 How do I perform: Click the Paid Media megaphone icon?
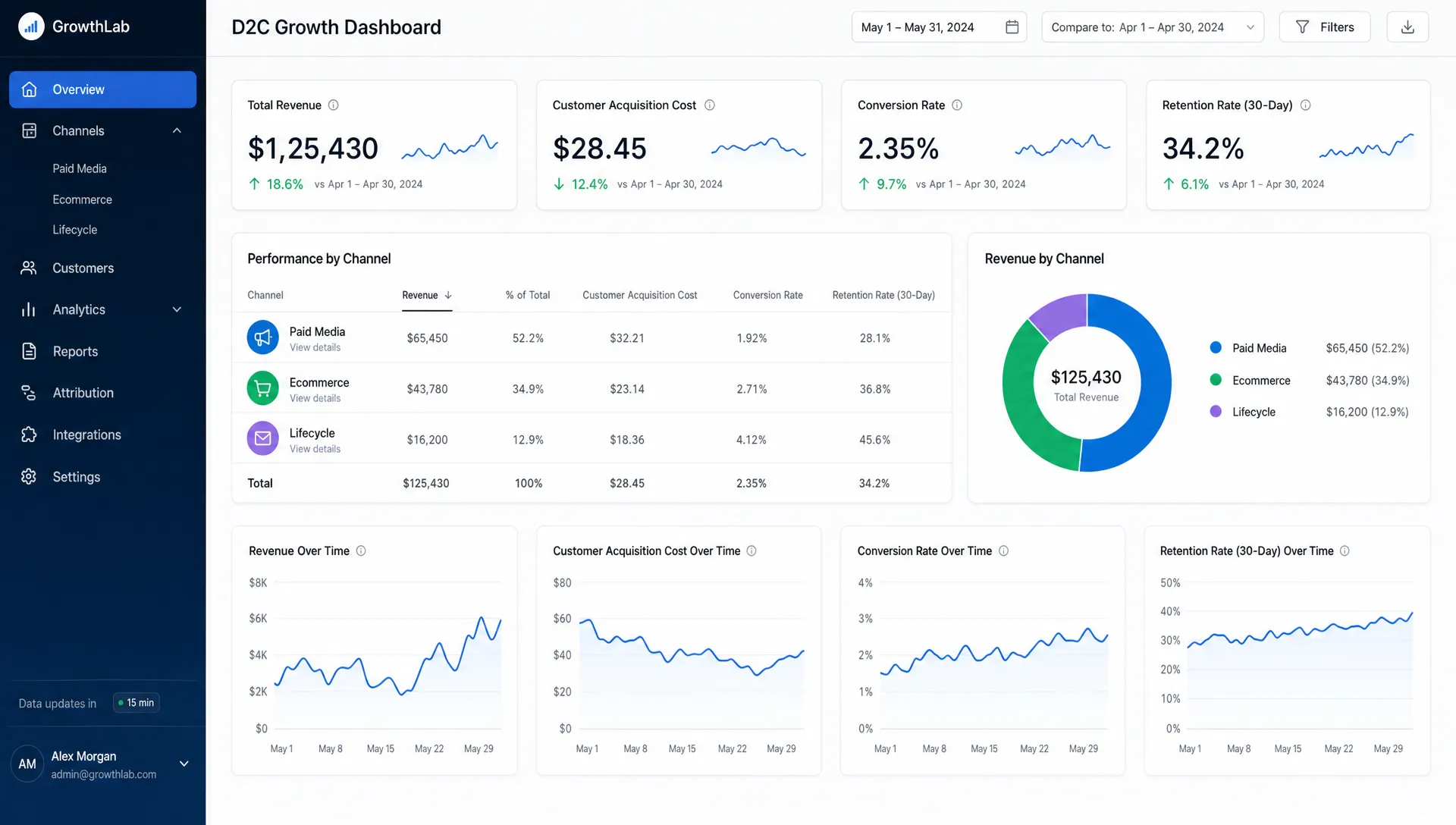pyautogui.click(x=262, y=337)
